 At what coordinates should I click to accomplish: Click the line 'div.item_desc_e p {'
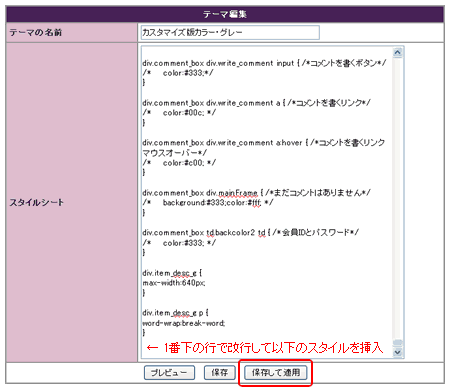[175, 313]
